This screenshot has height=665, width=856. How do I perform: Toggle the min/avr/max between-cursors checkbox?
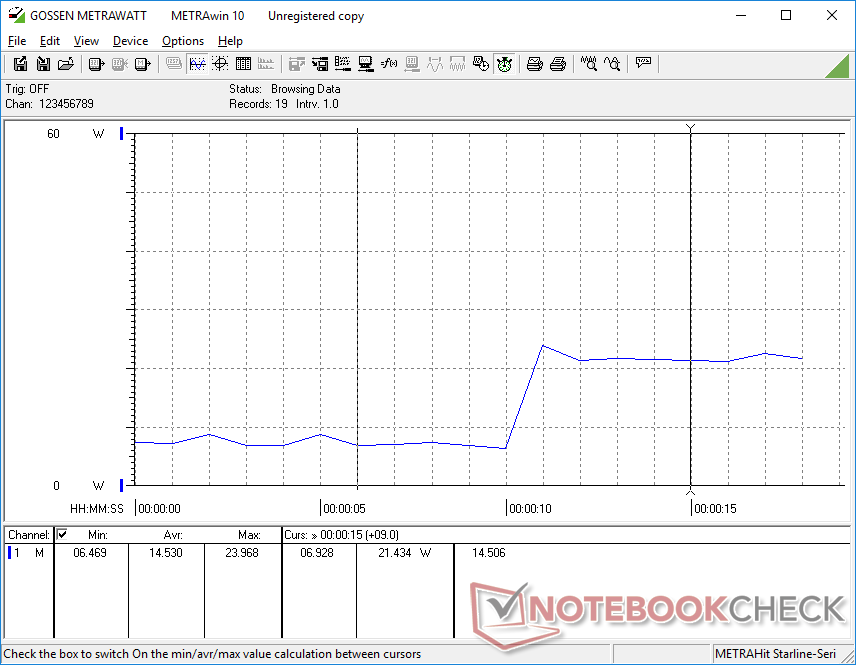[x=62, y=534]
